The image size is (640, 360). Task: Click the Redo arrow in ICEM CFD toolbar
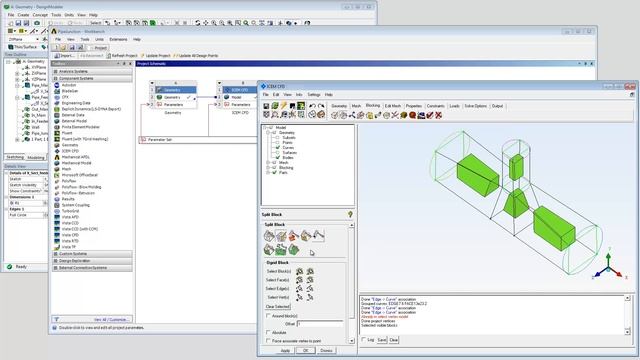[321, 106]
